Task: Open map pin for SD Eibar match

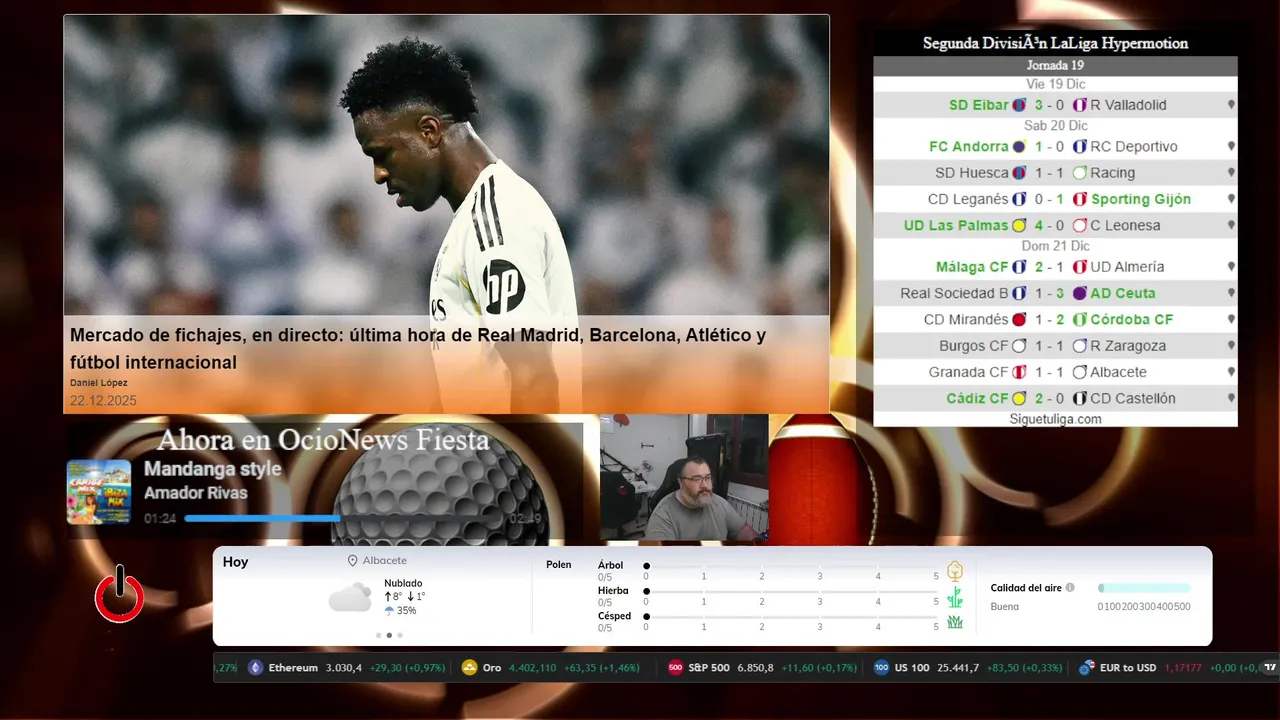Action: pyautogui.click(x=1231, y=105)
